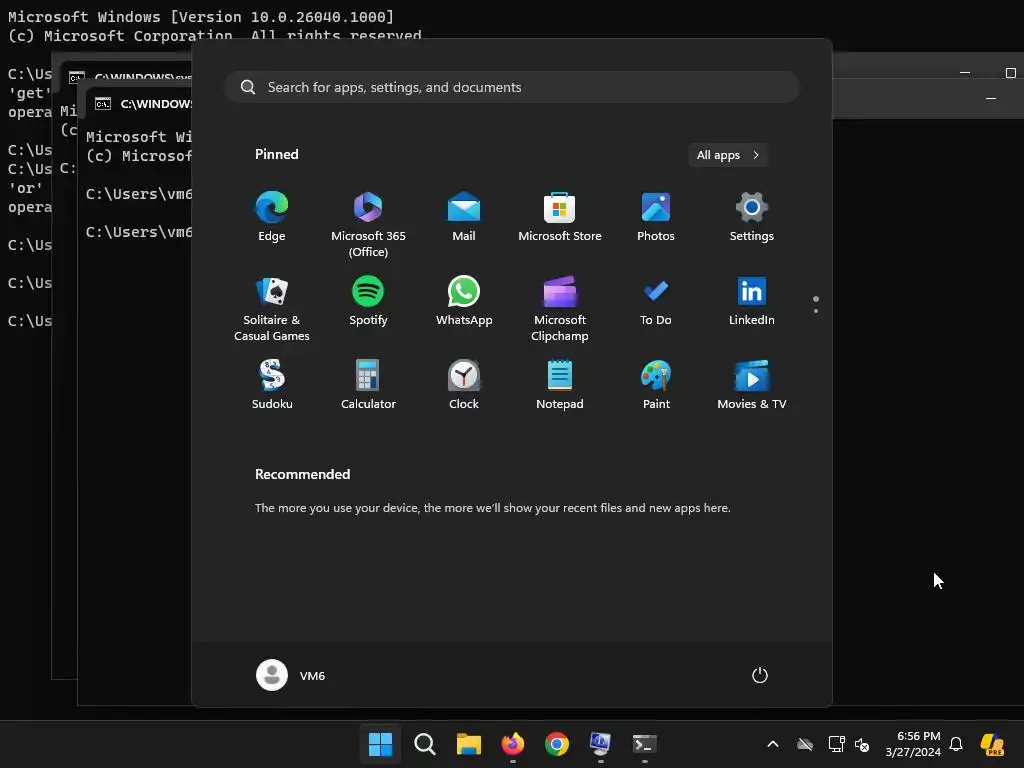Image resolution: width=1024 pixels, height=768 pixels.
Task: Open the Edge pinned app
Action: [272, 217]
